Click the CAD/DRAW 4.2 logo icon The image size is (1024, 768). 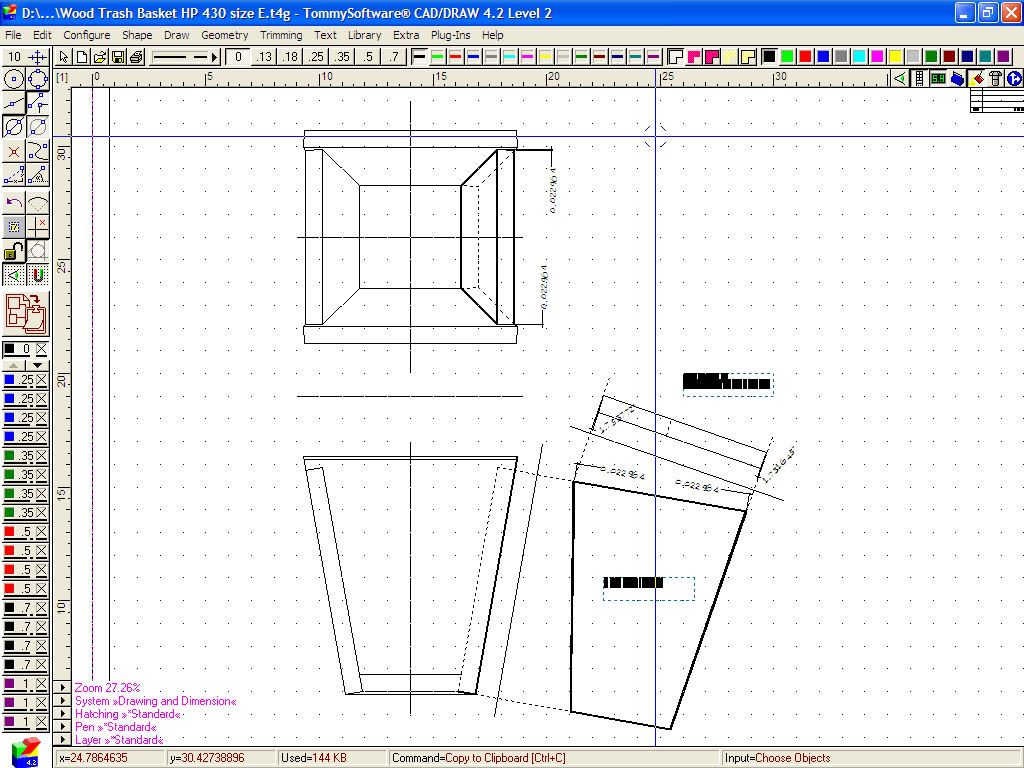pyautogui.click(x=26, y=752)
